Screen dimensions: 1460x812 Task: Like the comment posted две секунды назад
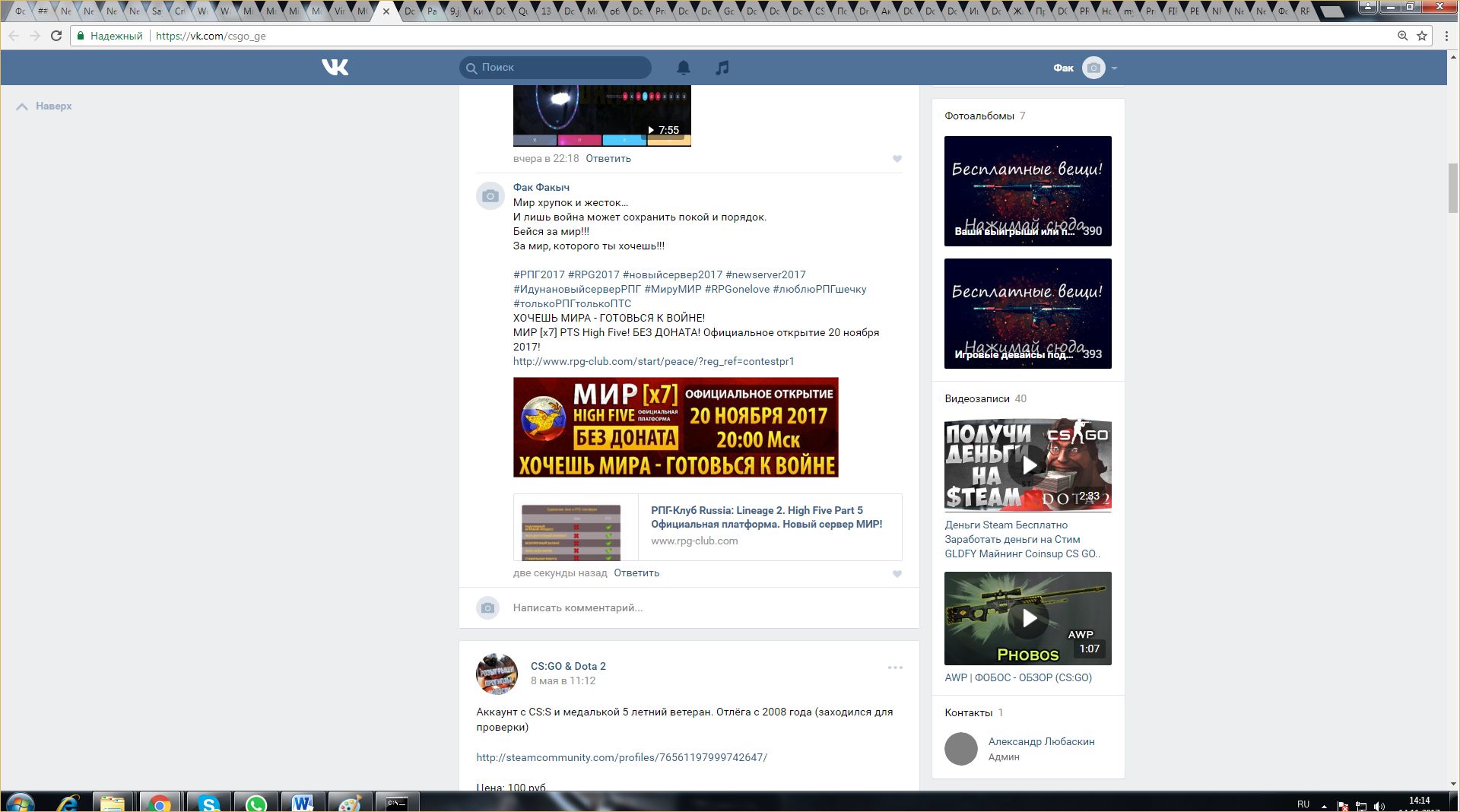[x=897, y=574]
